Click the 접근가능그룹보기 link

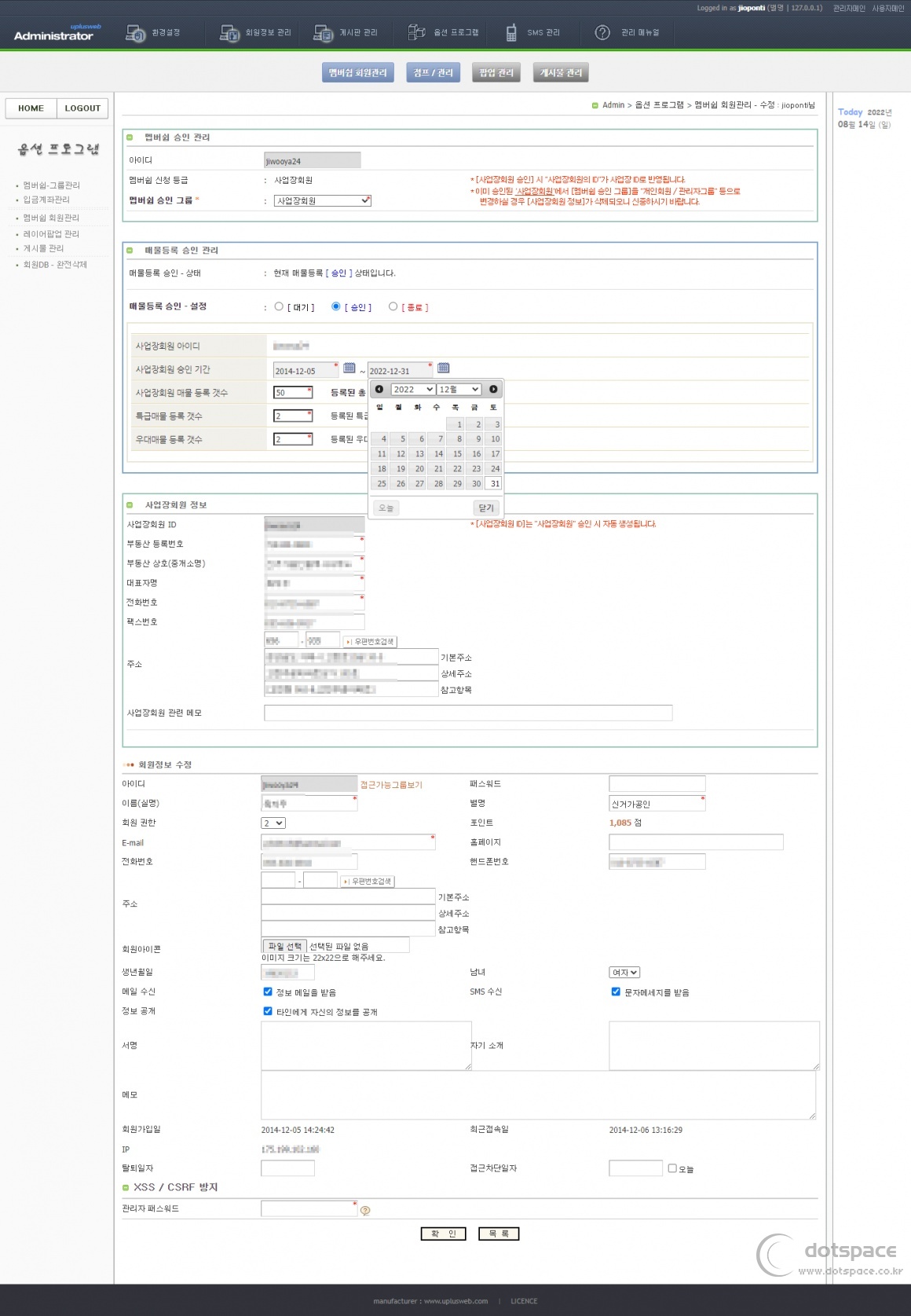pos(391,785)
